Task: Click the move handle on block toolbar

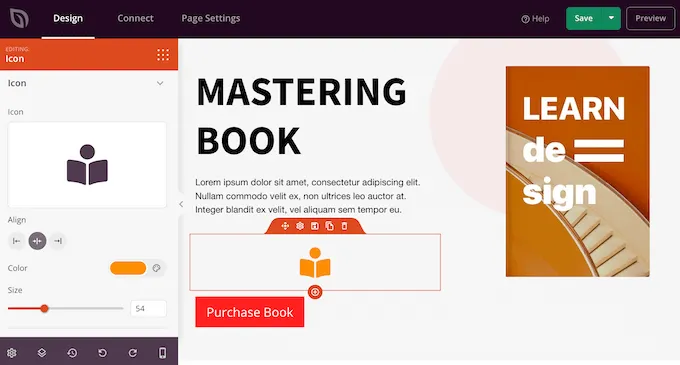Action: [285, 226]
